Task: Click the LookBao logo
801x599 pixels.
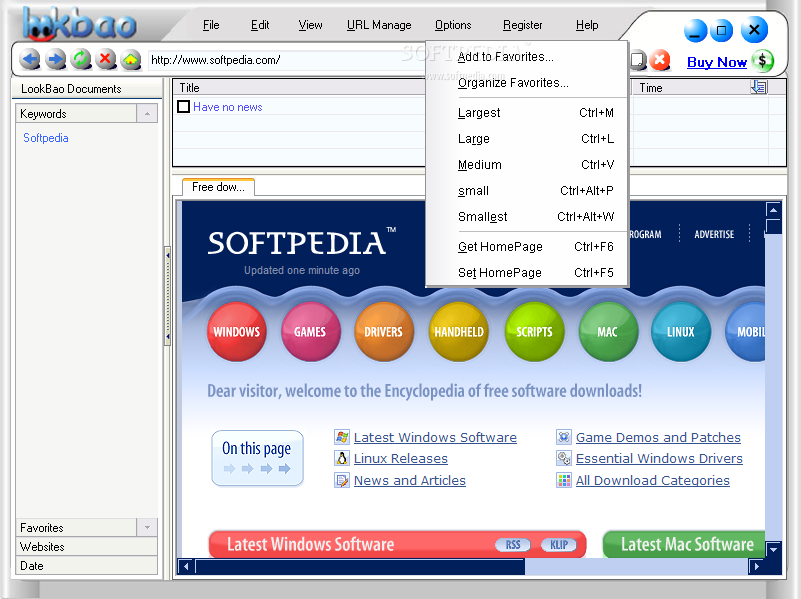Action: click(x=80, y=24)
